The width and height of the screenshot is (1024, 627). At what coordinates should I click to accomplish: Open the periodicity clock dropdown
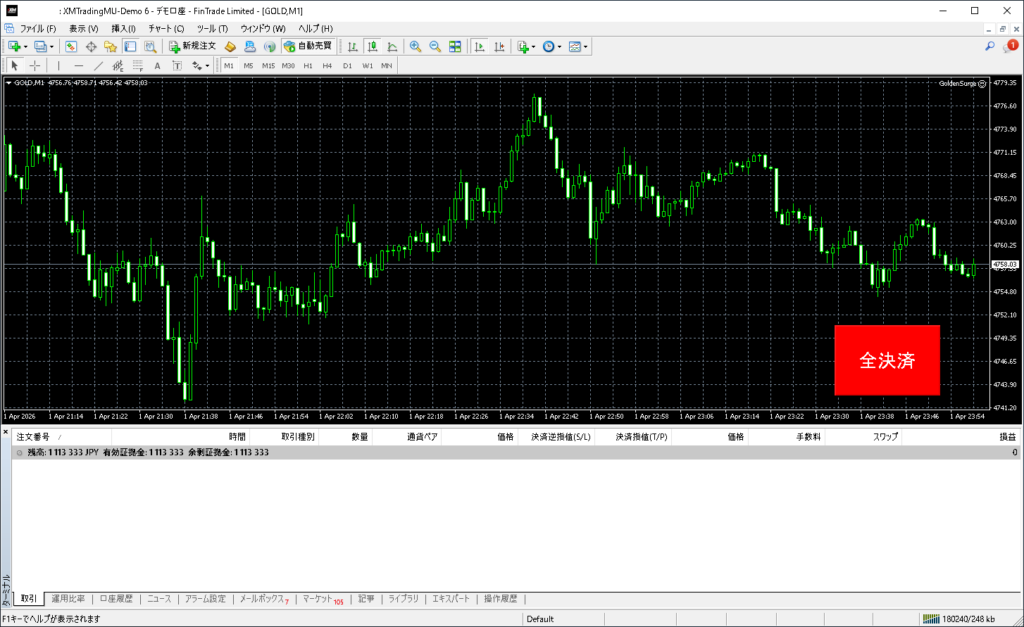coord(560,46)
